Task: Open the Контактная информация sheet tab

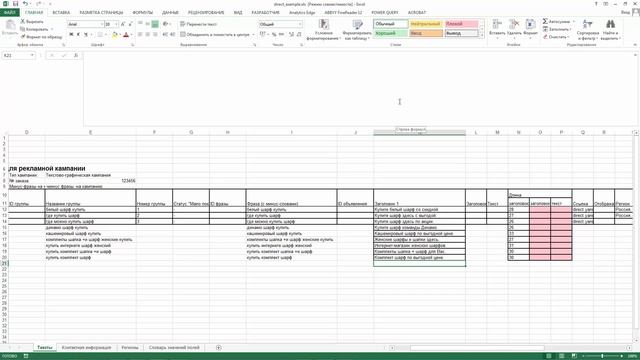Action: 86,347
